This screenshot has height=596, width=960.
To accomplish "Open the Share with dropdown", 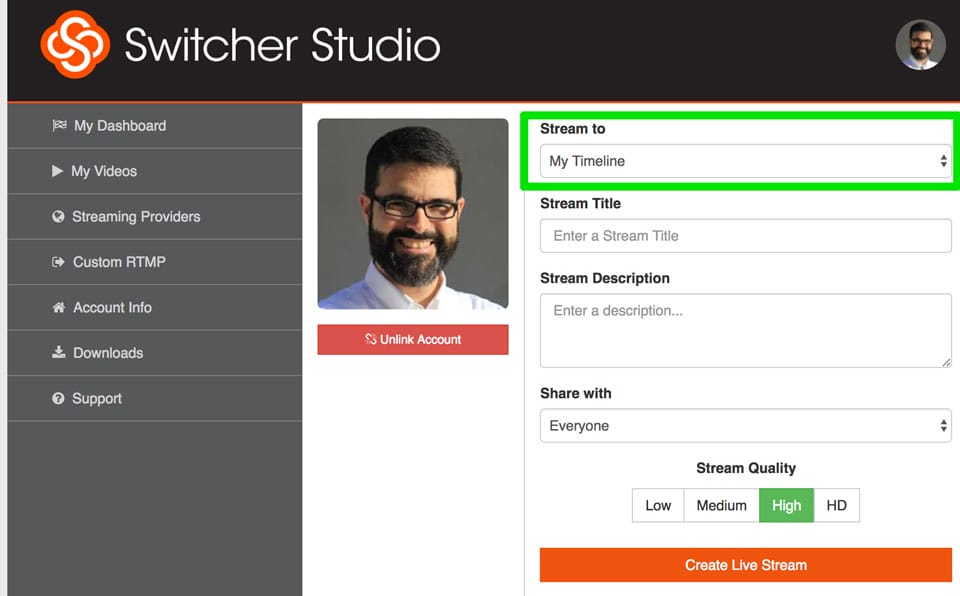I will click(x=744, y=425).
